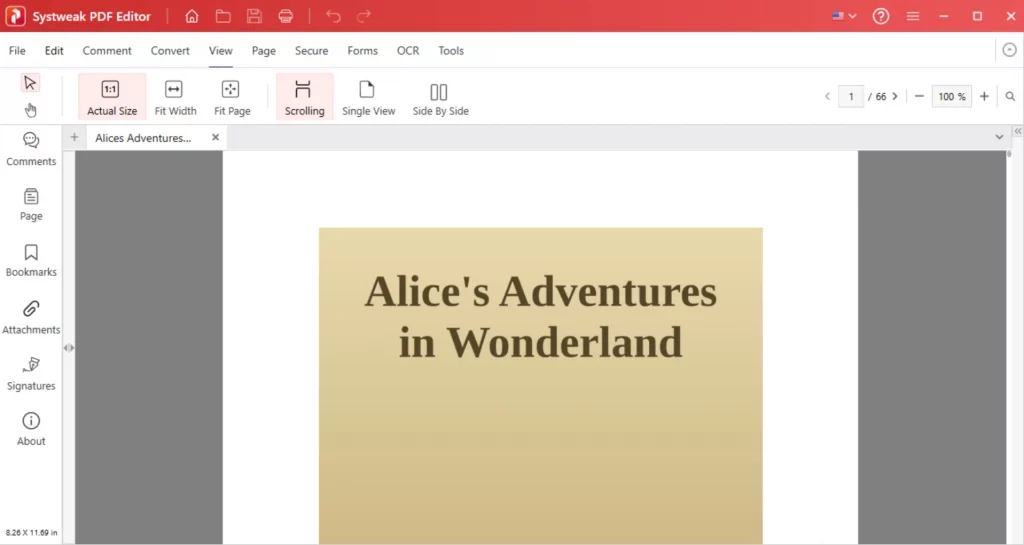
Task: Enable Scrolling page layout
Action: (x=304, y=97)
